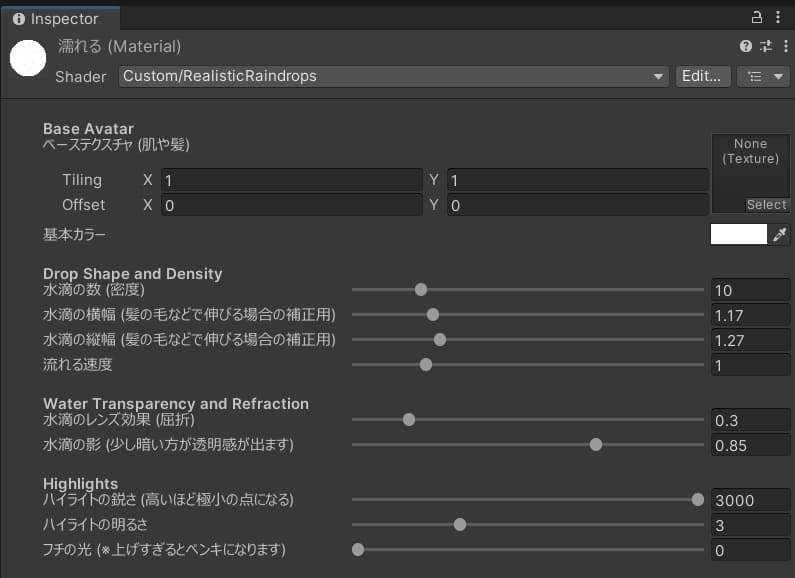795x578 pixels.
Task: Adjust 水滴の横幅 slider handle
Action: point(432,314)
